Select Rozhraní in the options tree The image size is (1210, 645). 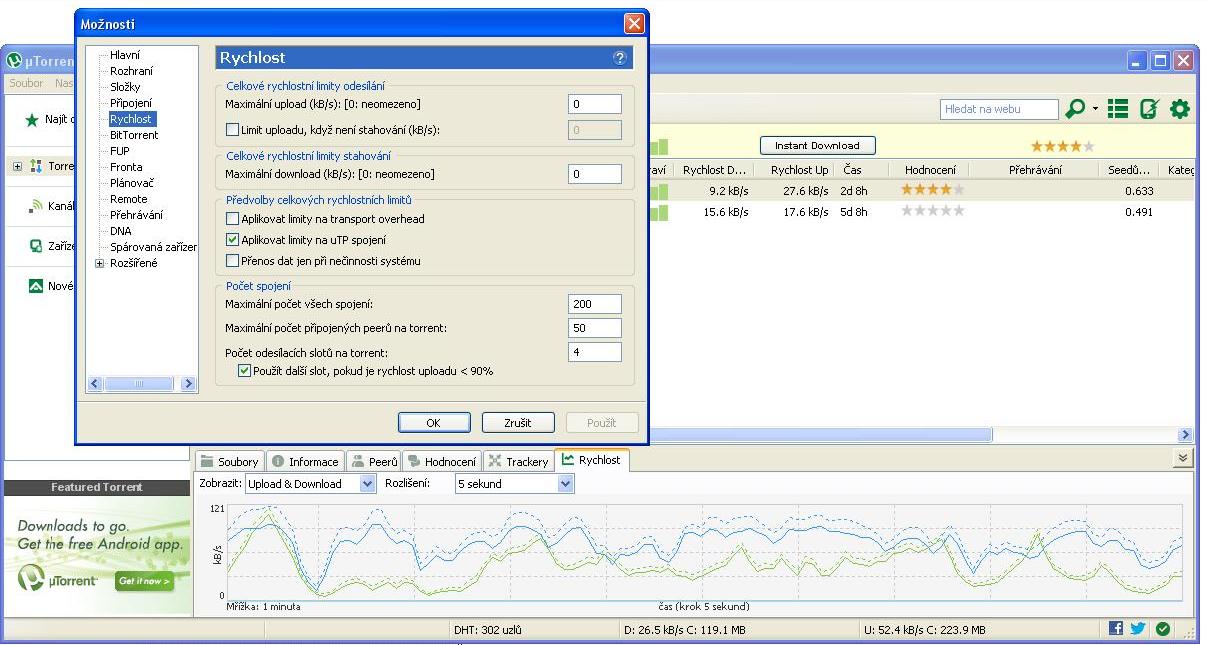pos(131,71)
